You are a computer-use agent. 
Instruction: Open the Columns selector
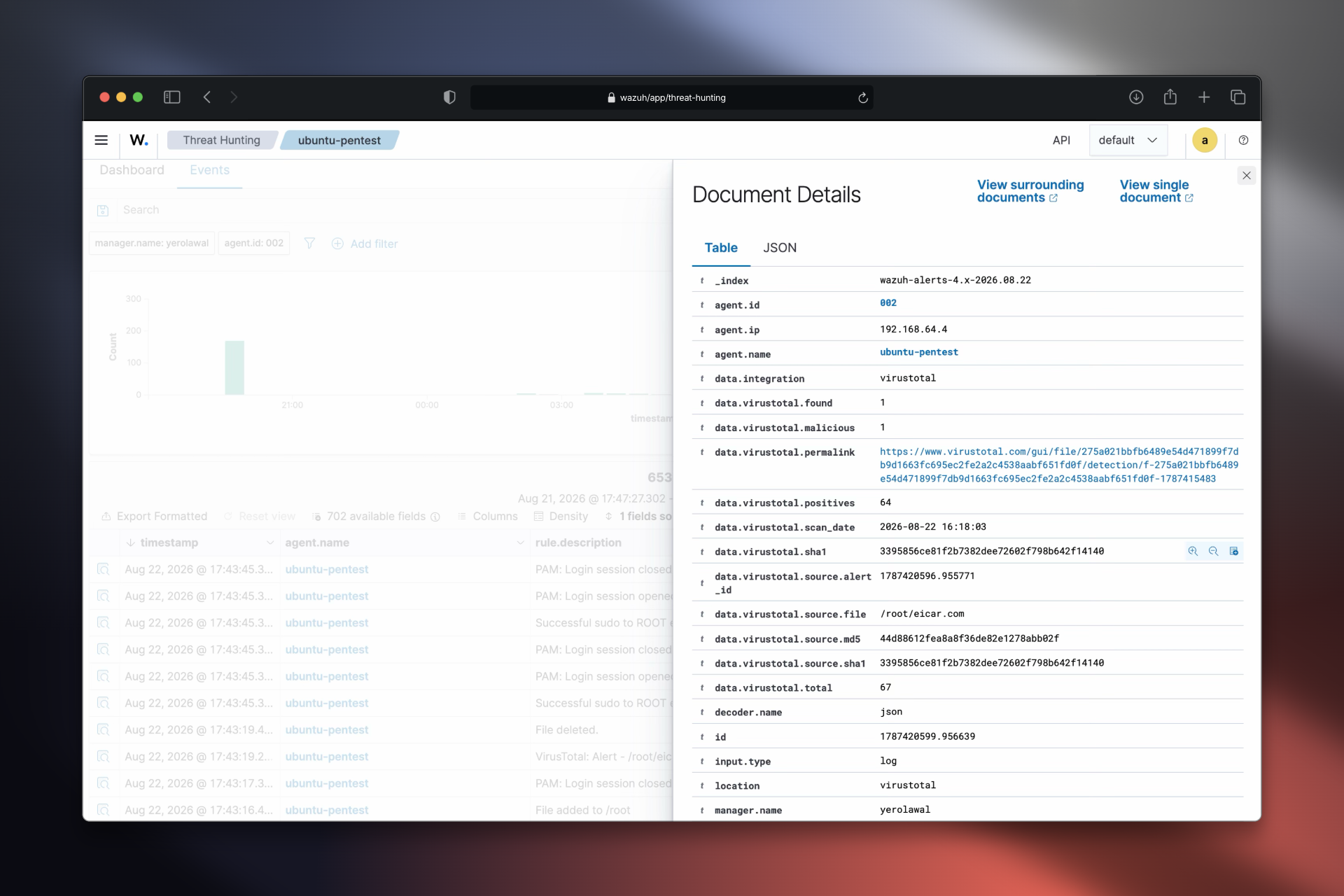pyautogui.click(x=487, y=516)
